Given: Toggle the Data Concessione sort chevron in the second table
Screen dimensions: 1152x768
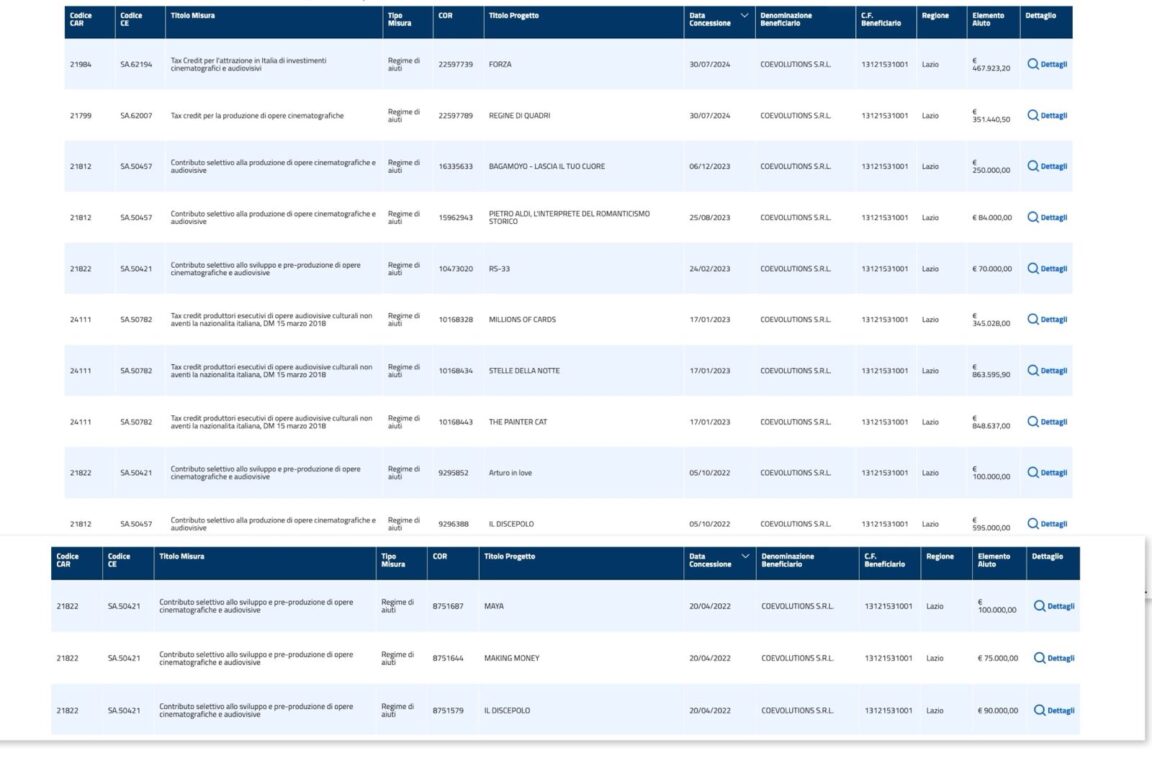Looking at the screenshot, I should [745, 556].
